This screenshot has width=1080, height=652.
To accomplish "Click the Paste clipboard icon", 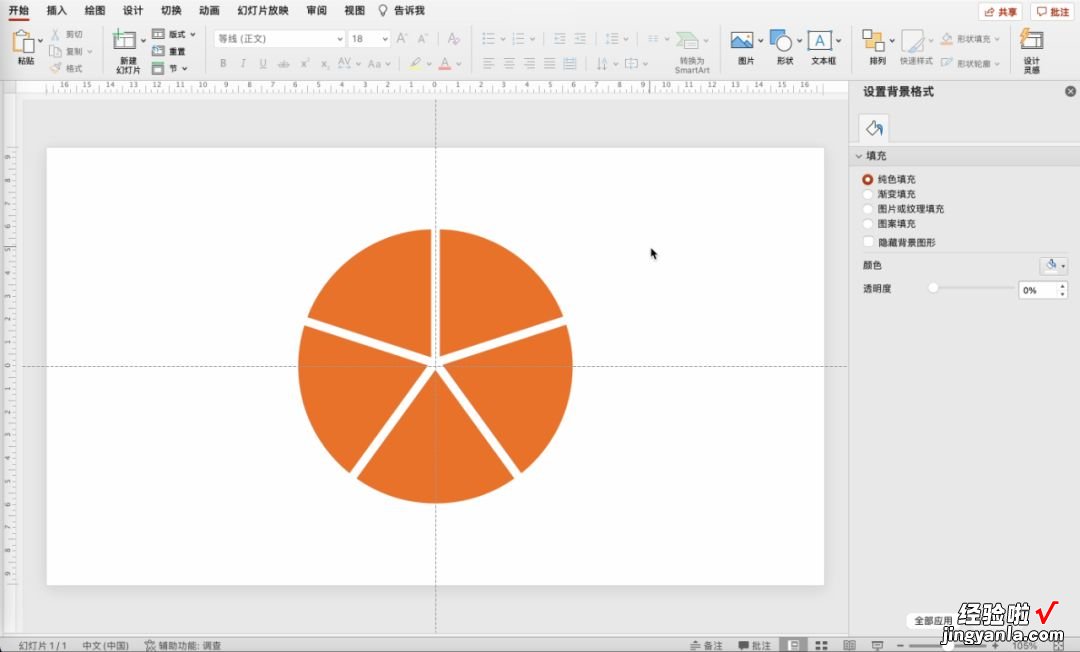I will pos(23,41).
